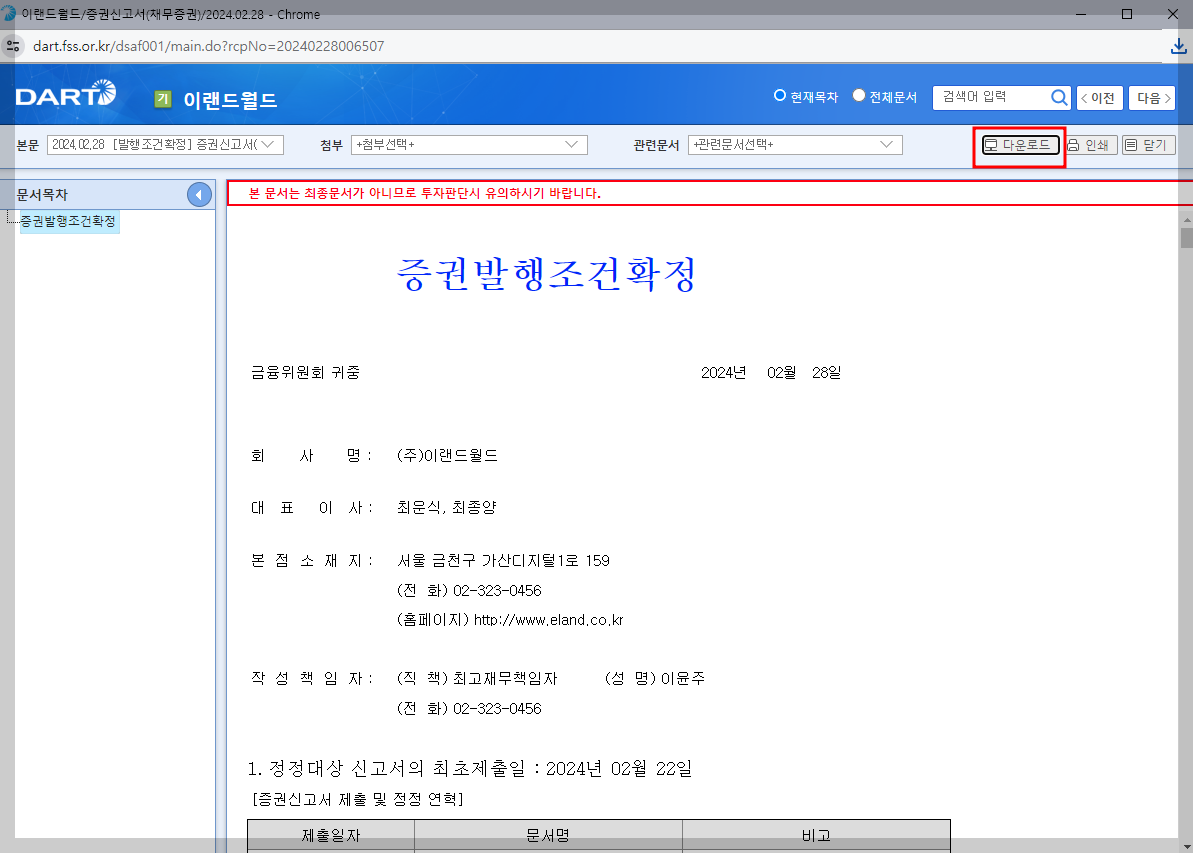
Task: Click the 증권발행조건확정 blue title
Action: point(546,274)
